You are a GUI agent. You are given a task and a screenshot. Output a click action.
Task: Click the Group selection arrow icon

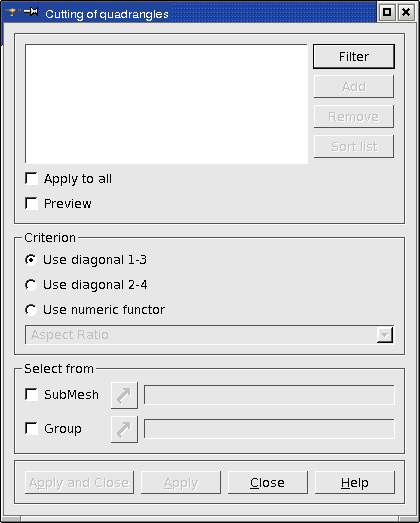(124, 429)
